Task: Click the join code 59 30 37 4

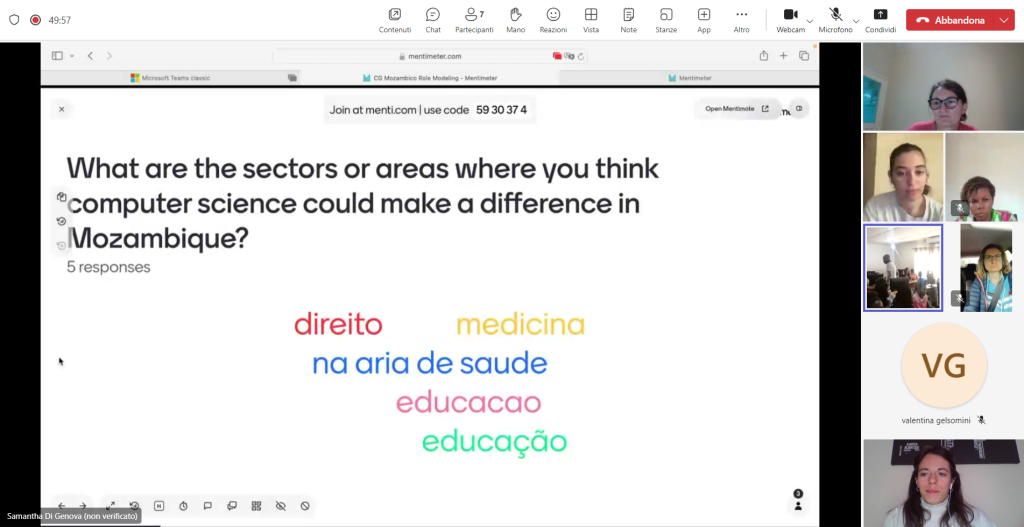Action: pyautogui.click(x=501, y=110)
